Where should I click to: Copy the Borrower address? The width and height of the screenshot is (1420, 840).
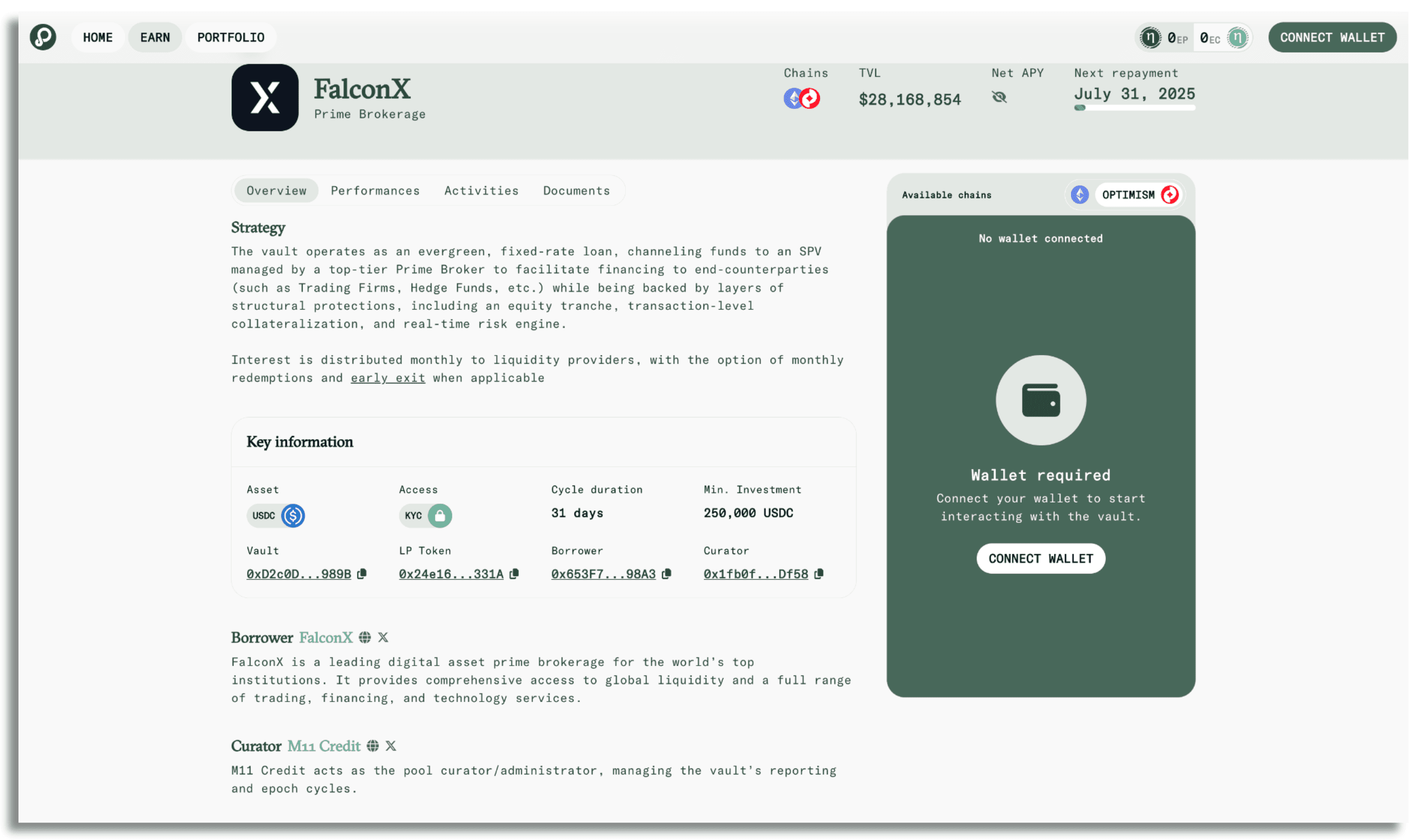[666, 574]
